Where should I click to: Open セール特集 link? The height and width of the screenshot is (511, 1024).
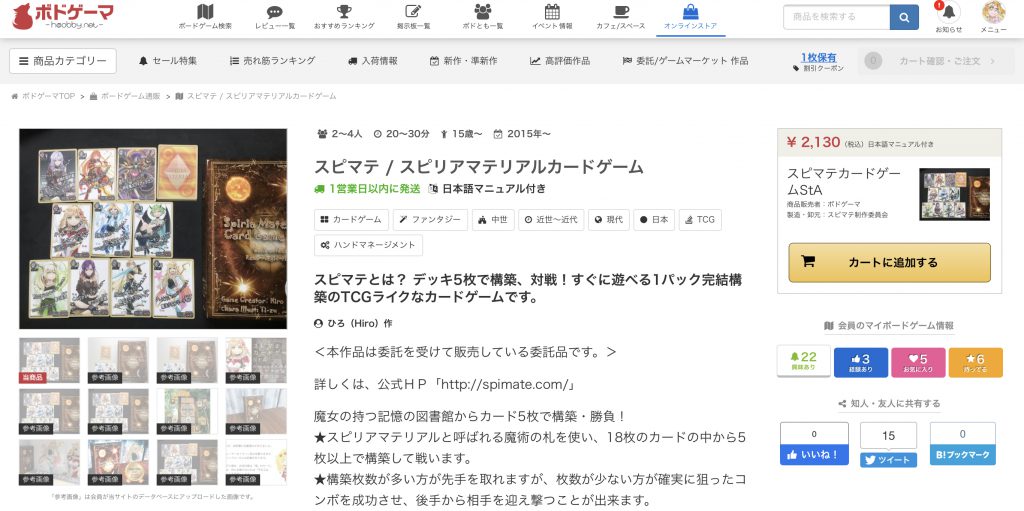coord(168,61)
